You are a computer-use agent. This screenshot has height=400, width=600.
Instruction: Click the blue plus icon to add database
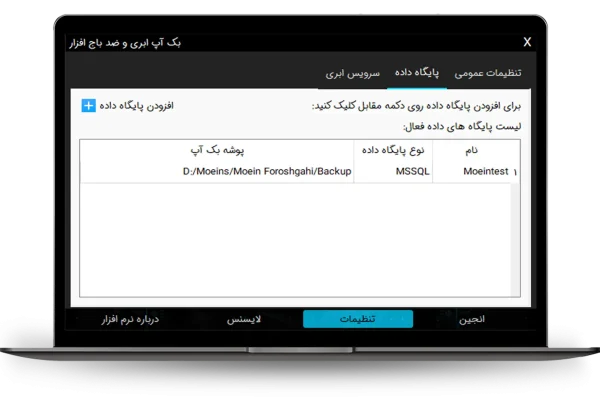click(x=88, y=105)
